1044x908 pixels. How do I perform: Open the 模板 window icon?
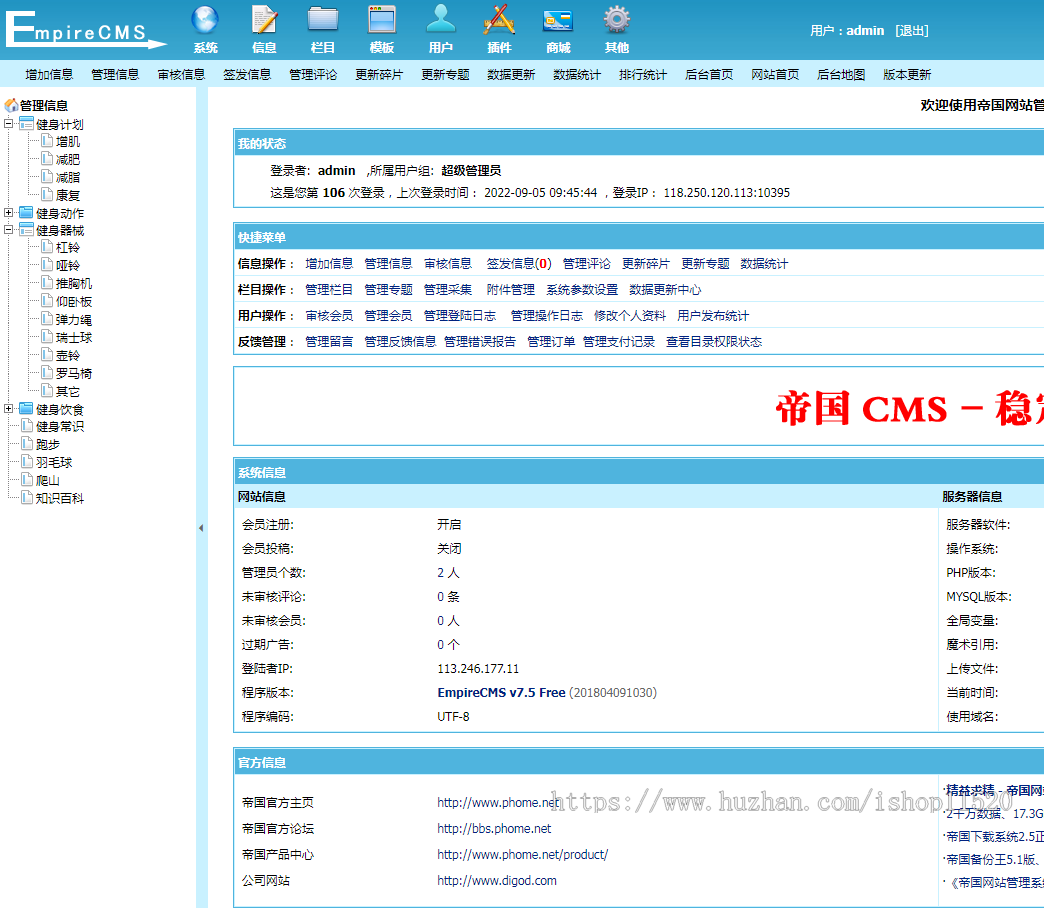pos(382,20)
